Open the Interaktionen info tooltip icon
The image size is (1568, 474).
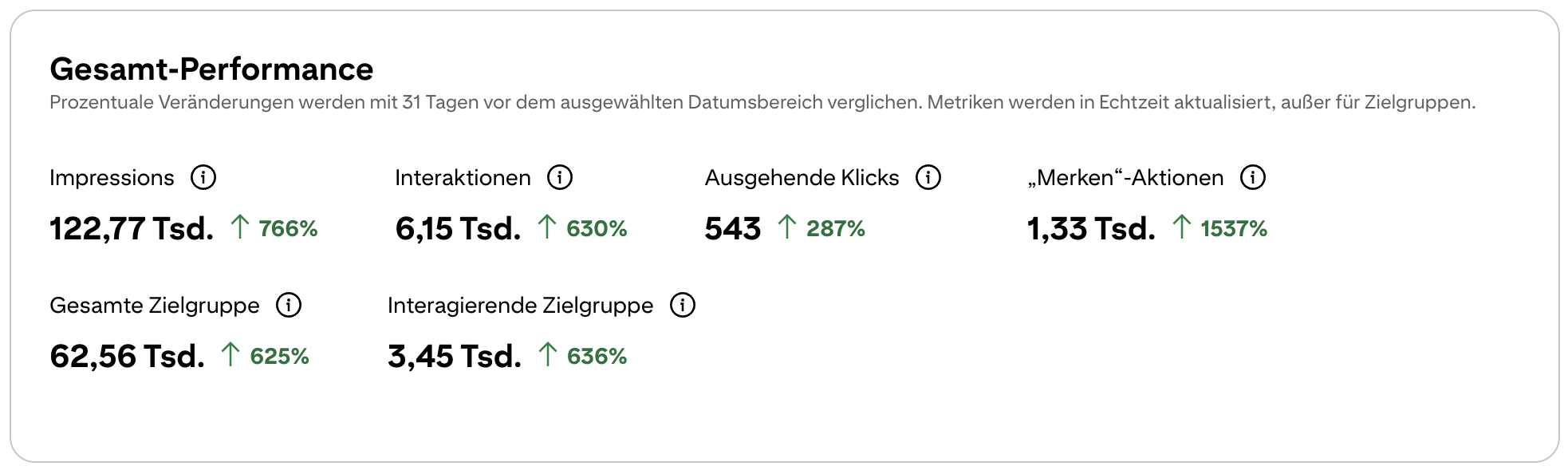[x=561, y=177]
